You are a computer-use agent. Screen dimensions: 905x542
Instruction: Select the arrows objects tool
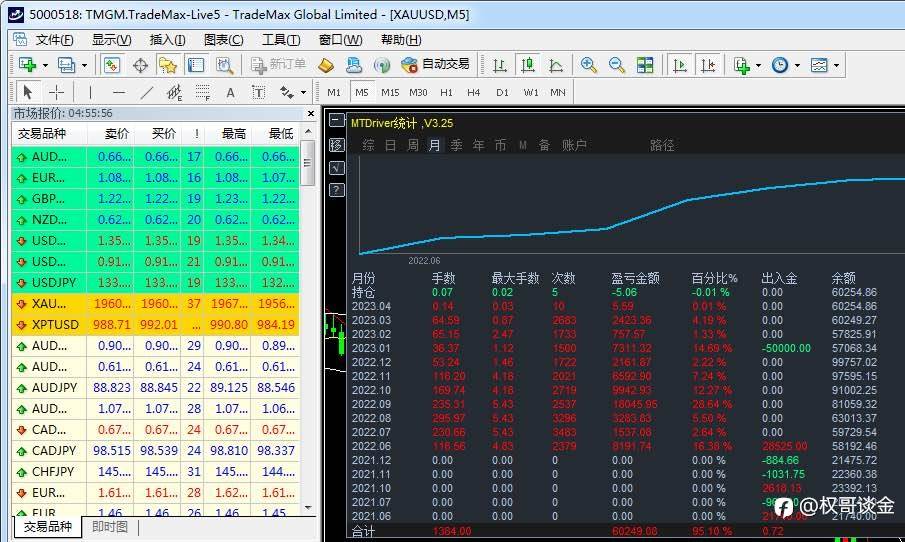coord(287,92)
